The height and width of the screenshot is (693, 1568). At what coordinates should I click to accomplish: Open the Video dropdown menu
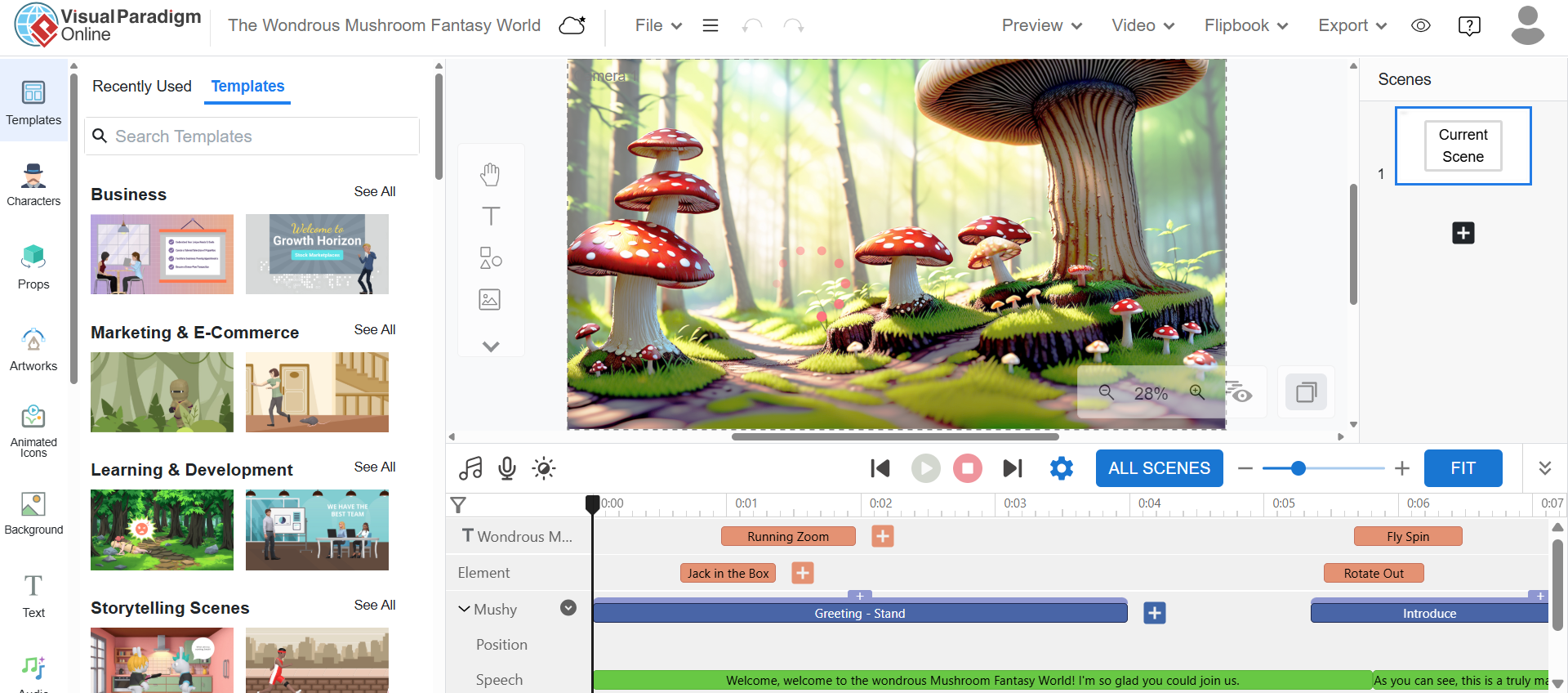(1143, 25)
